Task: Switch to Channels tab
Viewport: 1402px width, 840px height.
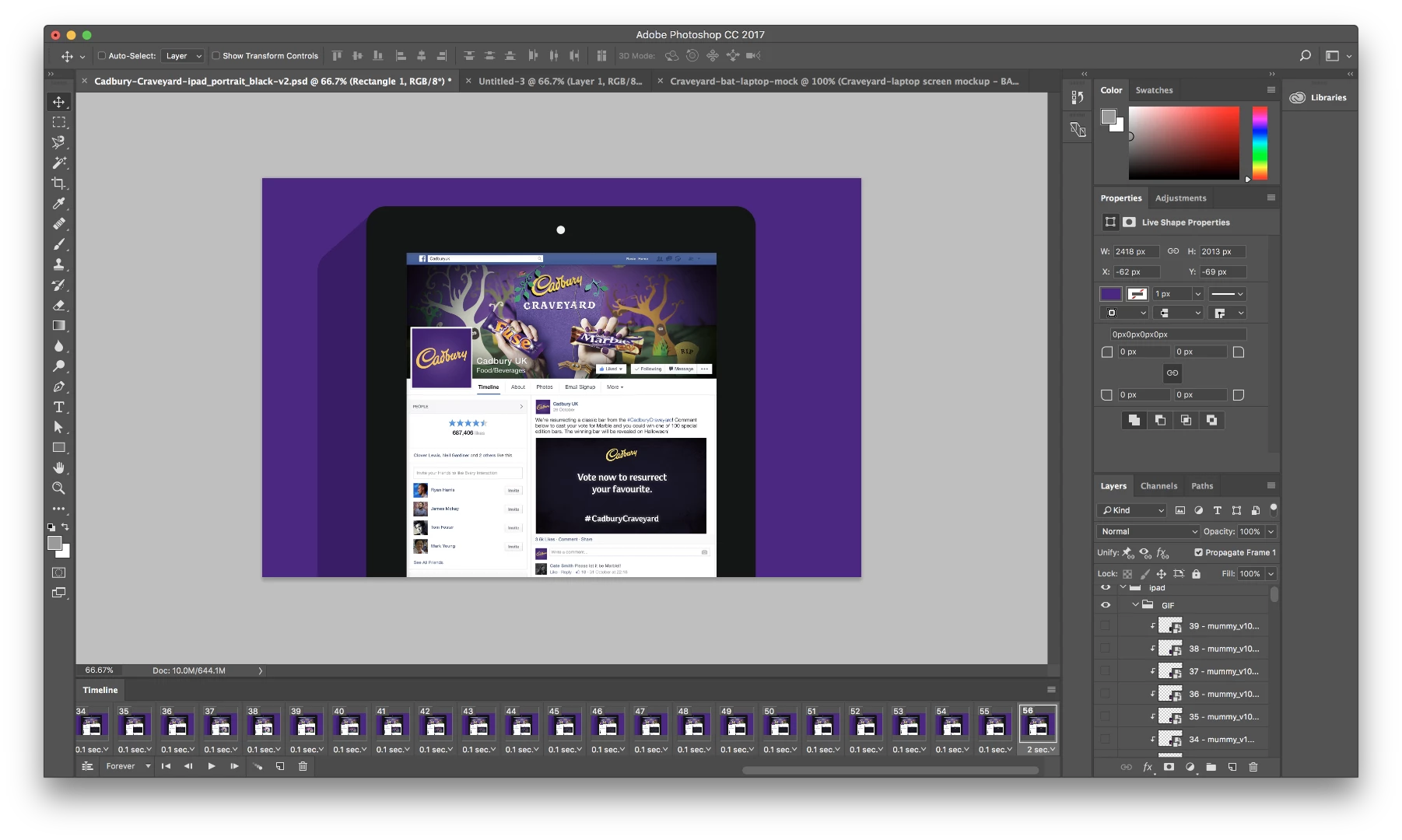Action: click(1158, 486)
